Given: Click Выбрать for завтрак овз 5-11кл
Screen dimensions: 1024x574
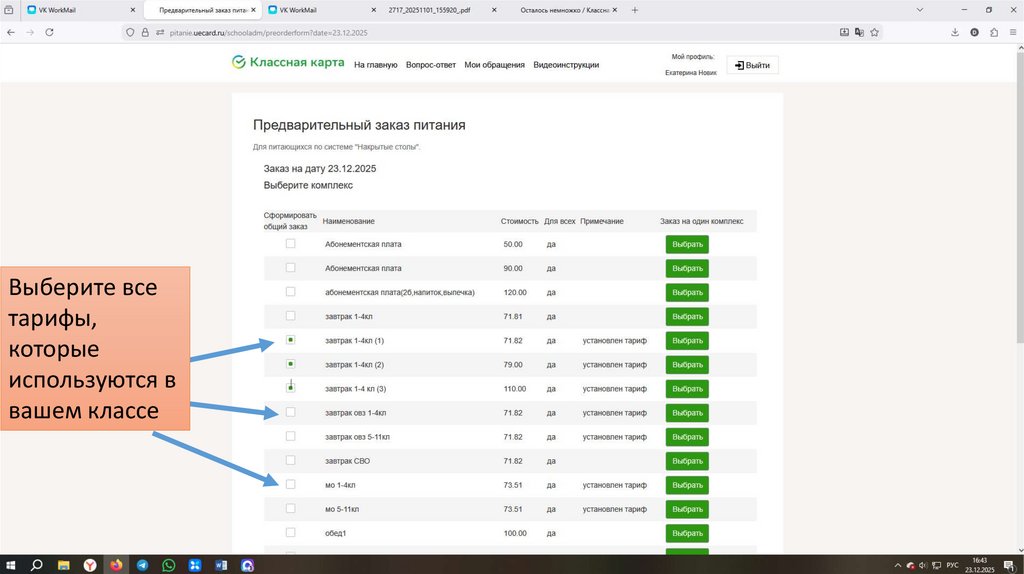Looking at the screenshot, I should click(687, 437).
